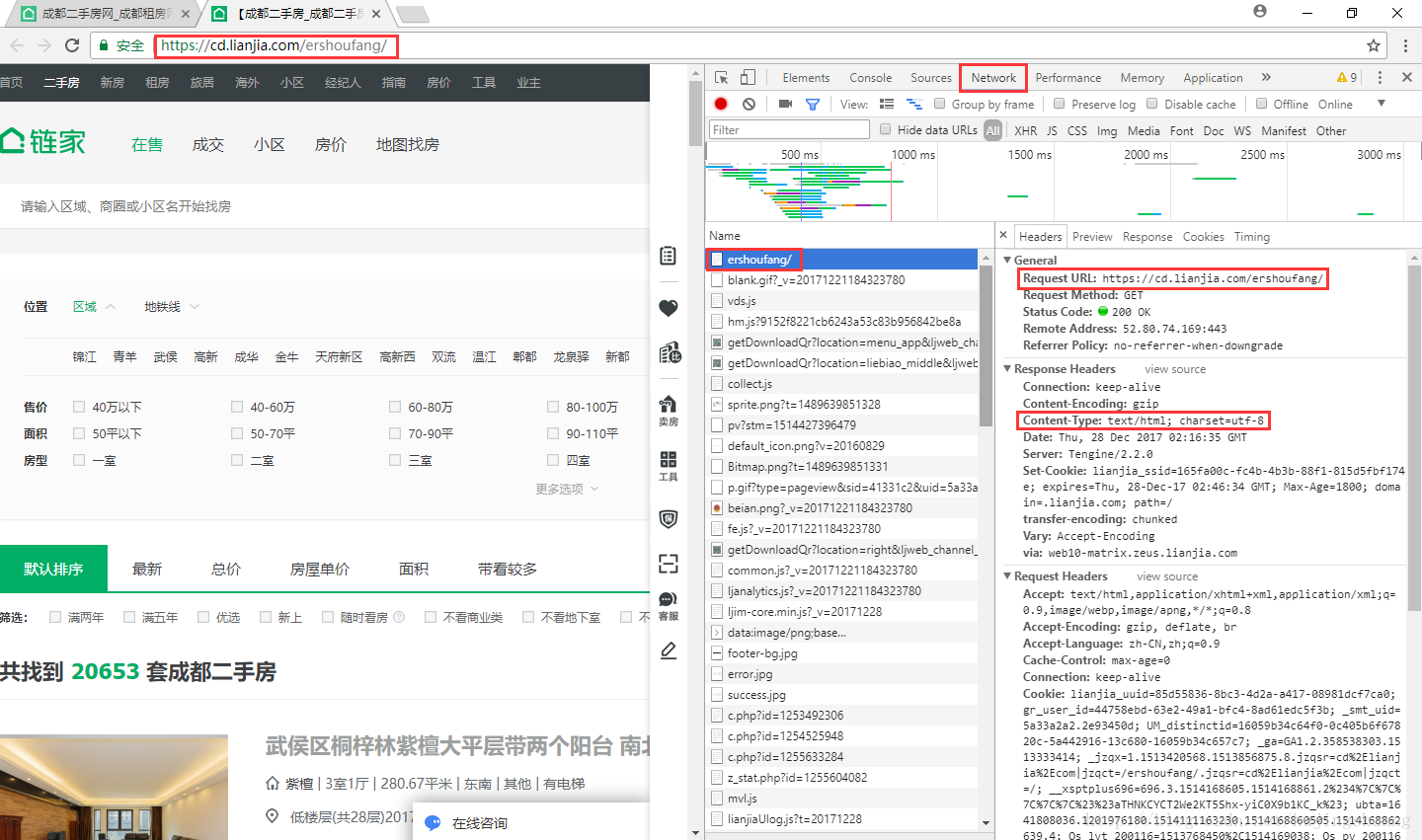Show more DevTools tabs chevron
This screenshot has height=840, width=1422.
[1266, 77]
